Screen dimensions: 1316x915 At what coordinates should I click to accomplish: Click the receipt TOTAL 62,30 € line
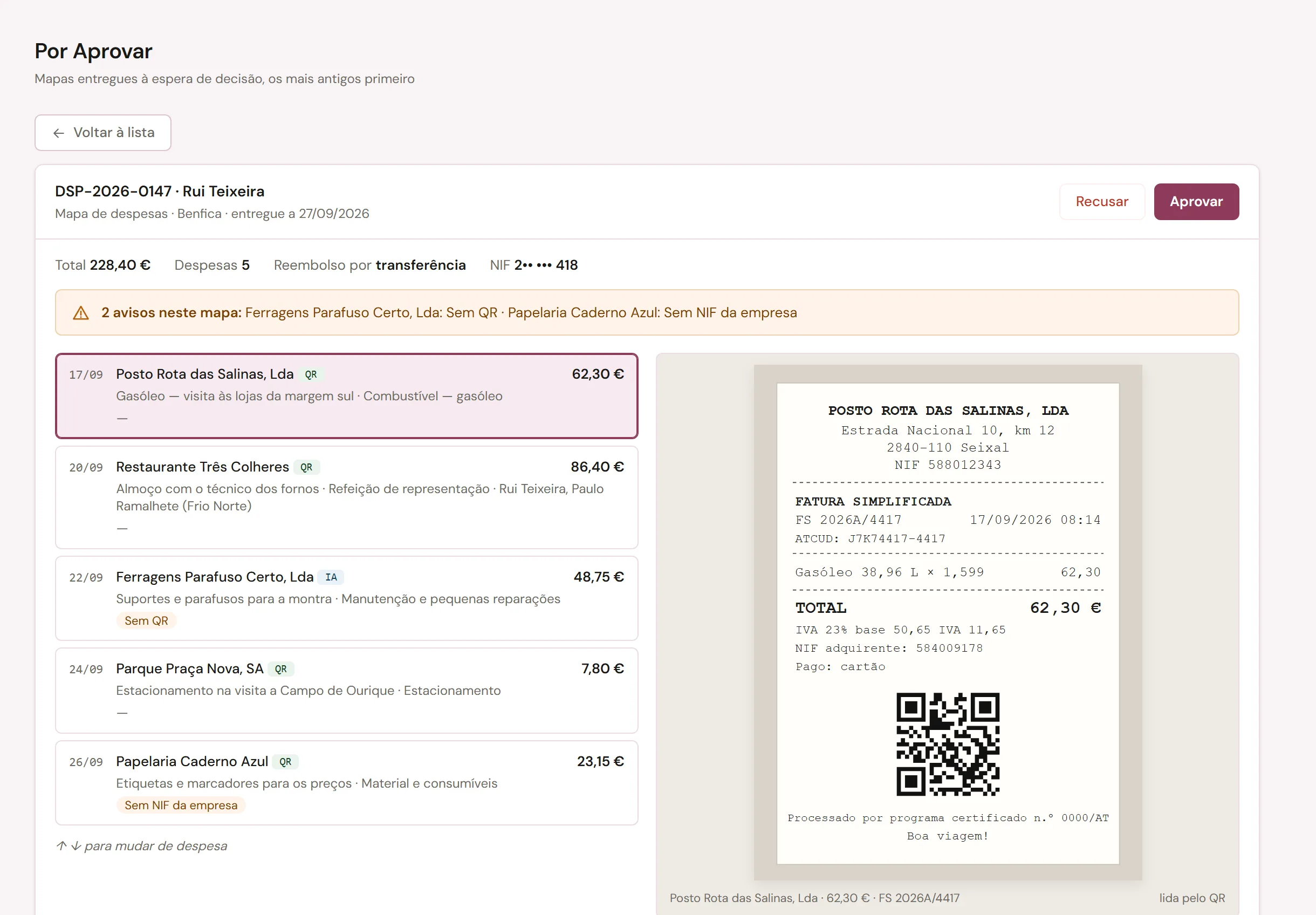pyautogui.click(x=948, y=607)
